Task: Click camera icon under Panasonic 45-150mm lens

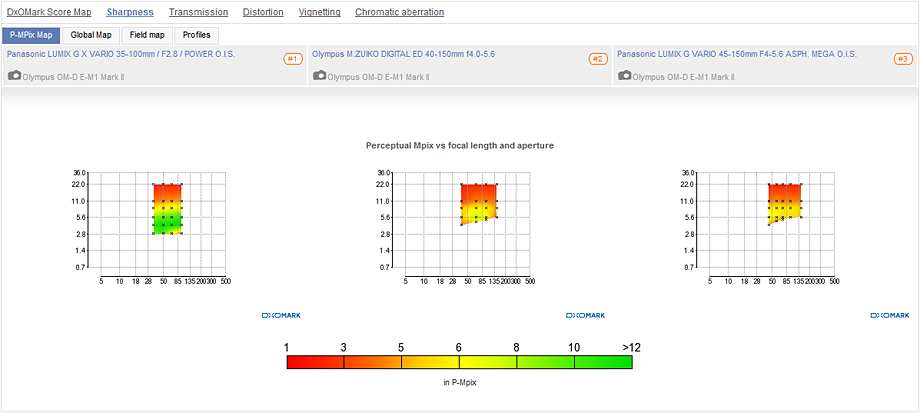Action: pos(625,76)
